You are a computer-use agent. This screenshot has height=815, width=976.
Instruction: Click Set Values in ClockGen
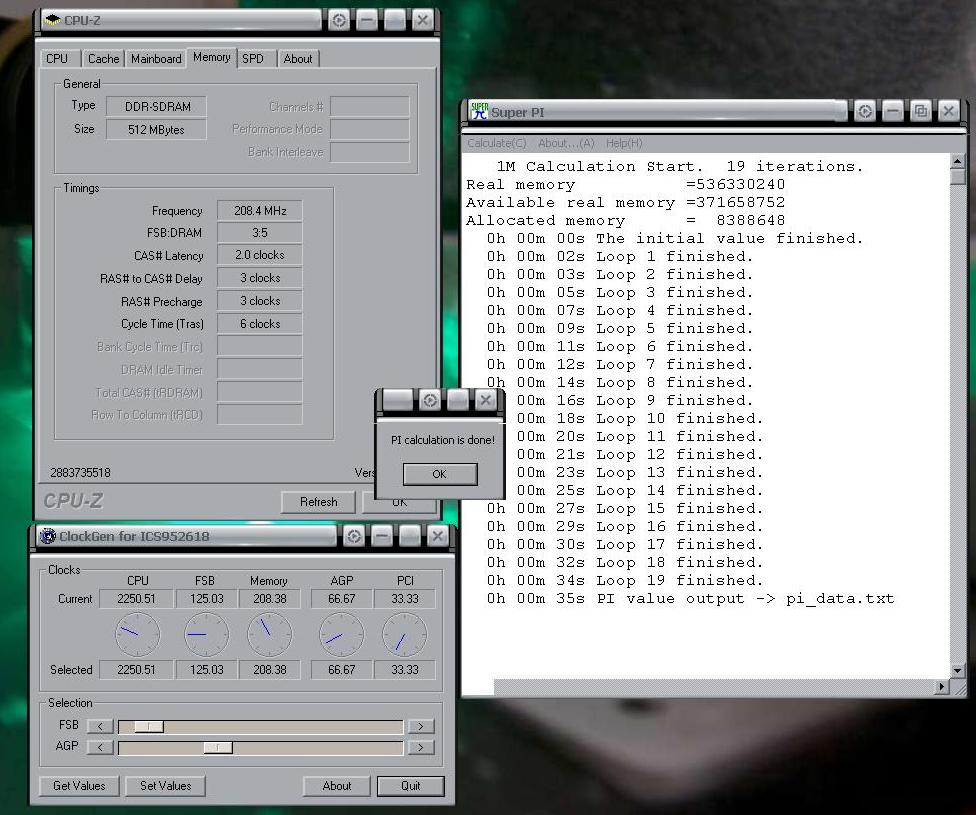165,786
